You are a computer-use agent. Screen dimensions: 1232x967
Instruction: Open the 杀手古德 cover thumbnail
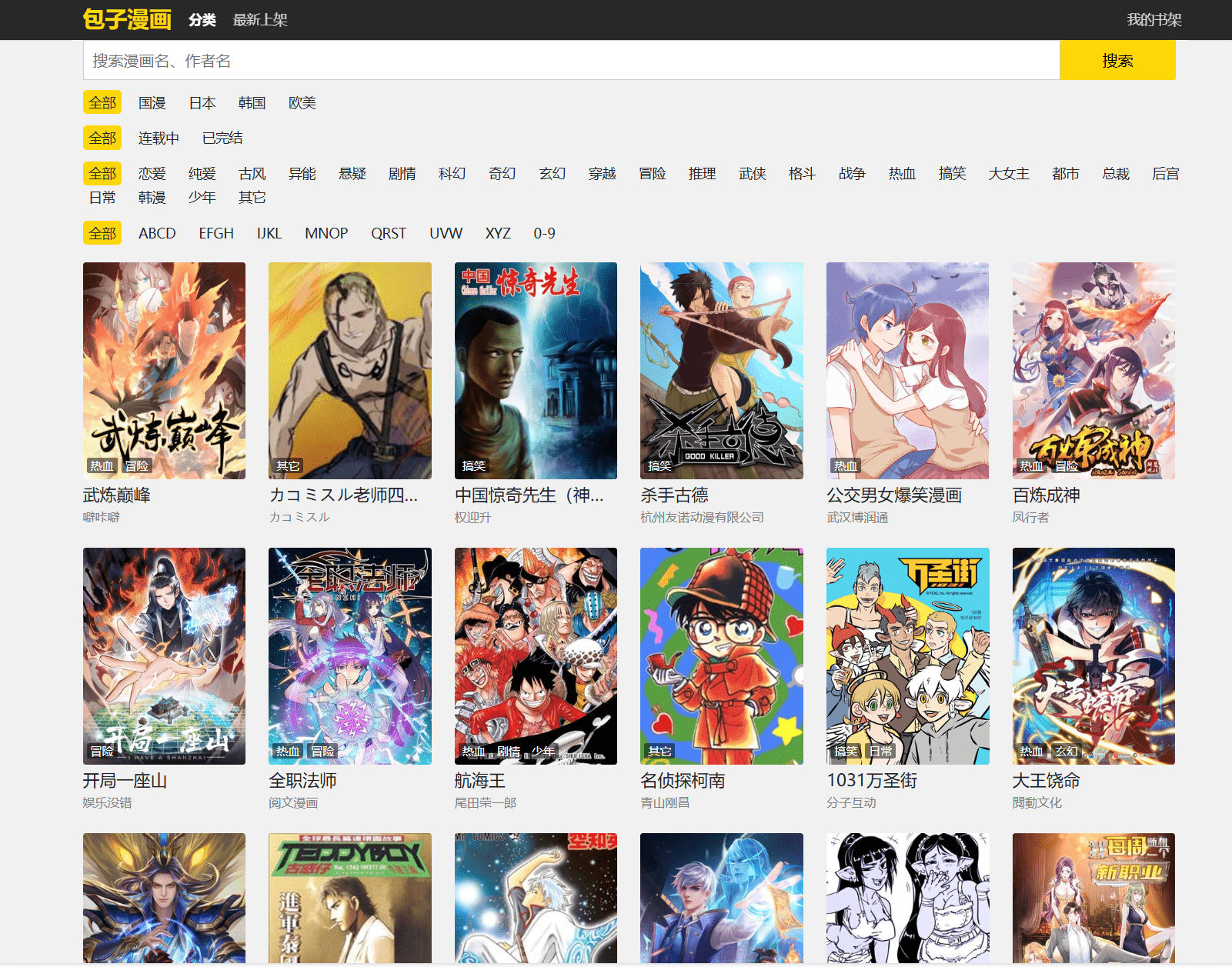(722, 371)
